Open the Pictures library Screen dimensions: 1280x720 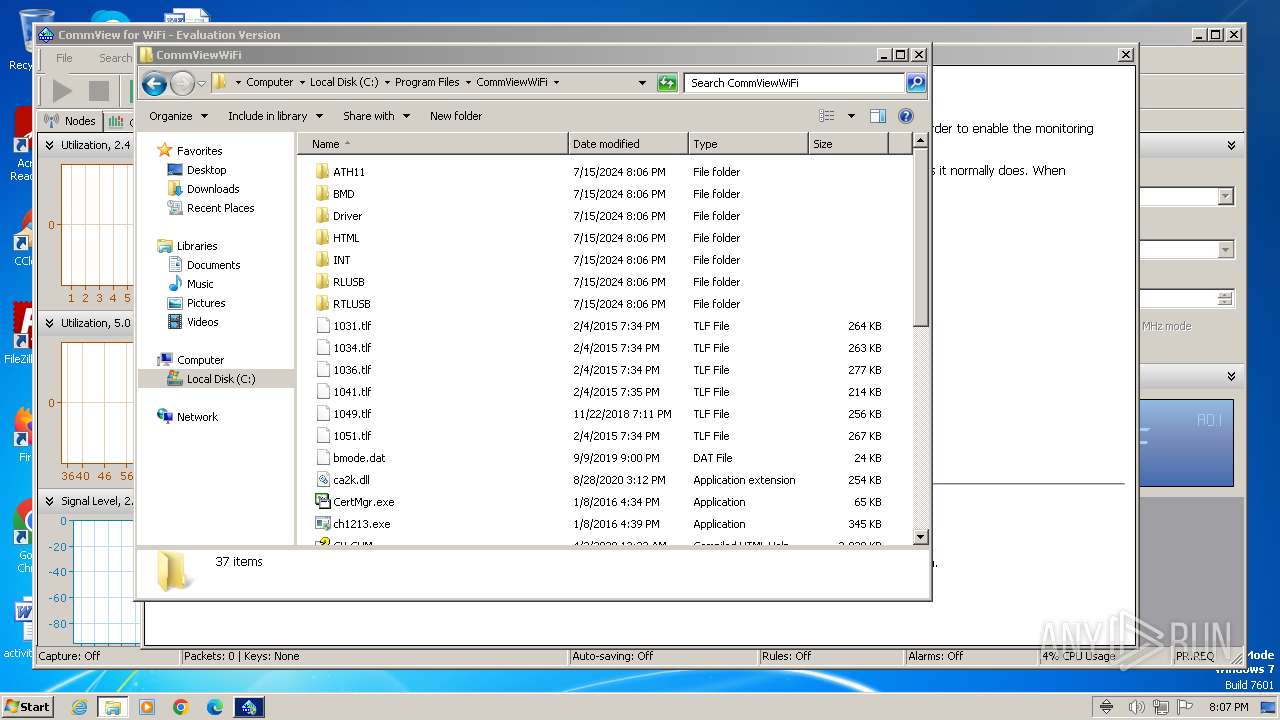(x=206, y=303)
